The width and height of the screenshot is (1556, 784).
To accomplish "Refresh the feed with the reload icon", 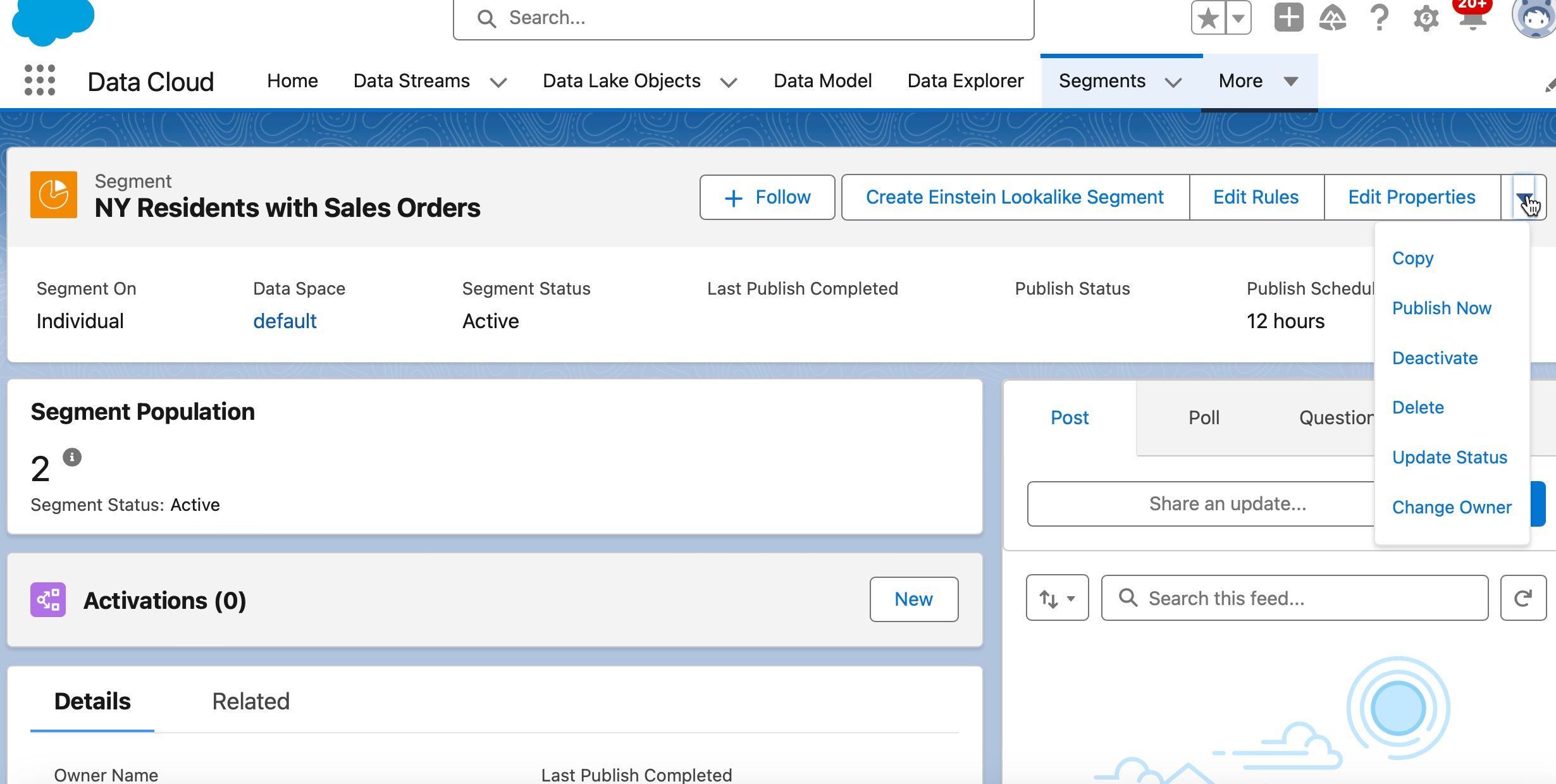I will [1523, 597].
